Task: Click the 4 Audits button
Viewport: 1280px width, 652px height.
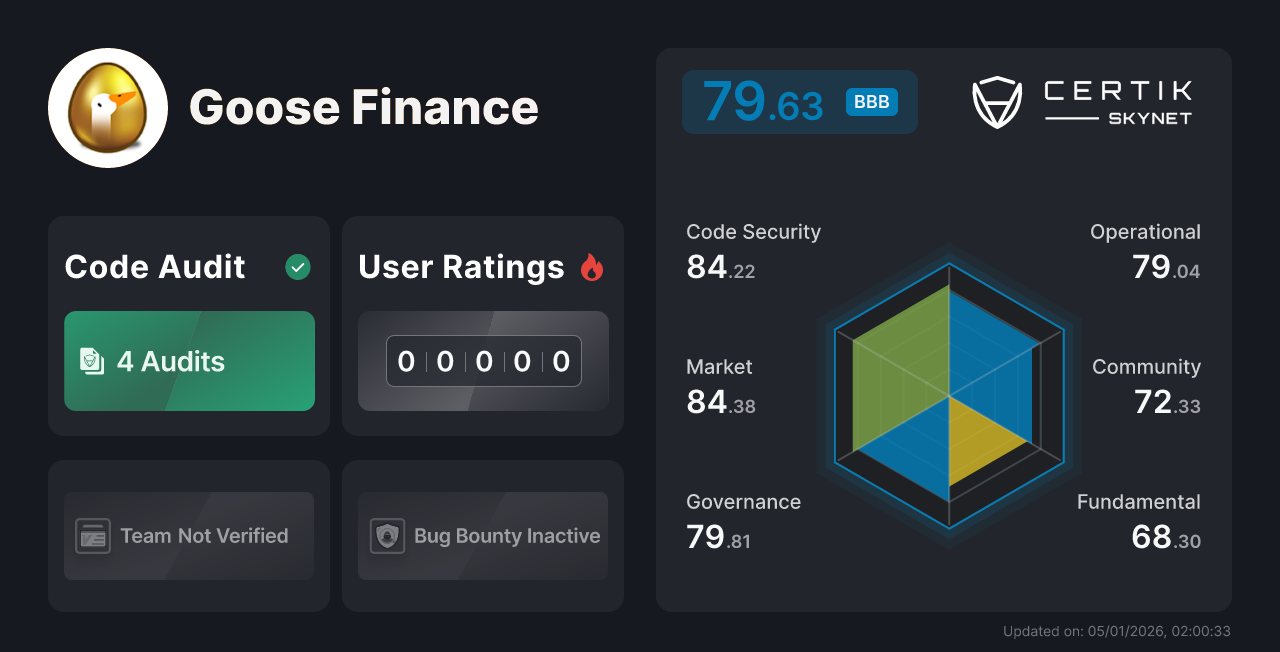Action: pos(189,361)
